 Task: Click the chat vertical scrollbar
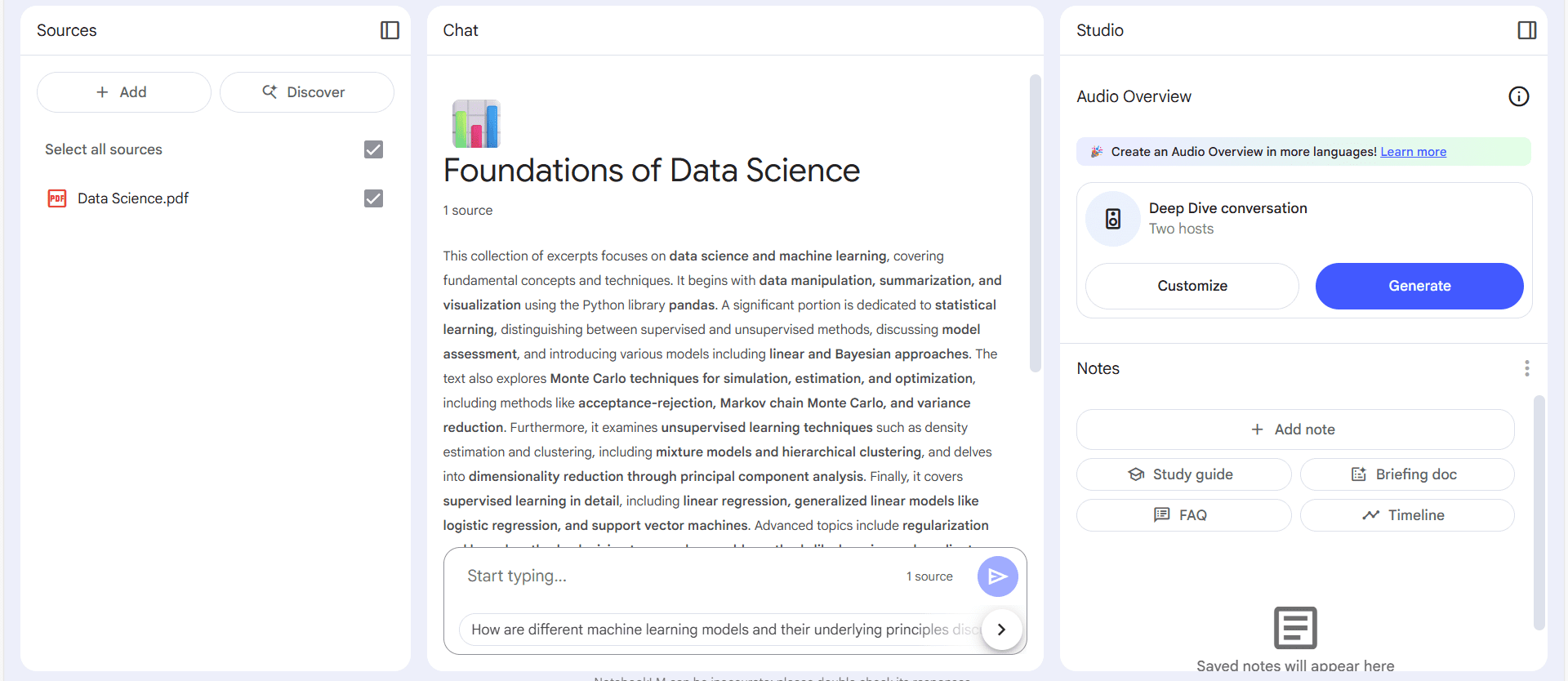[x=1035, y=224]
